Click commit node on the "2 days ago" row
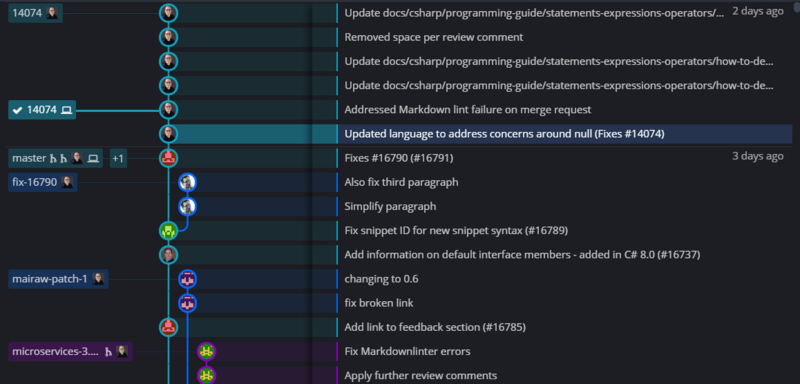 pyautogui.click(x=168, y=13)
